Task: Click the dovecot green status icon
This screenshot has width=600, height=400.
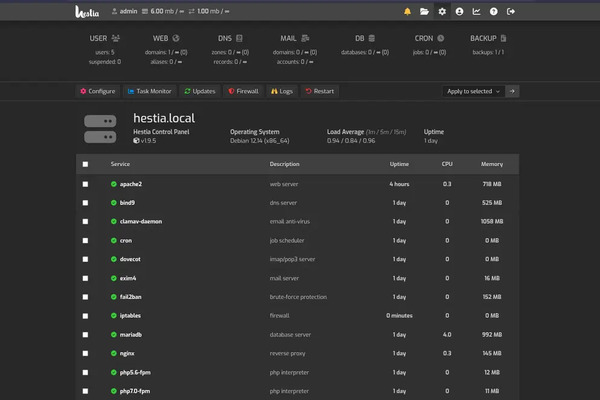Action: pos(114,259)
